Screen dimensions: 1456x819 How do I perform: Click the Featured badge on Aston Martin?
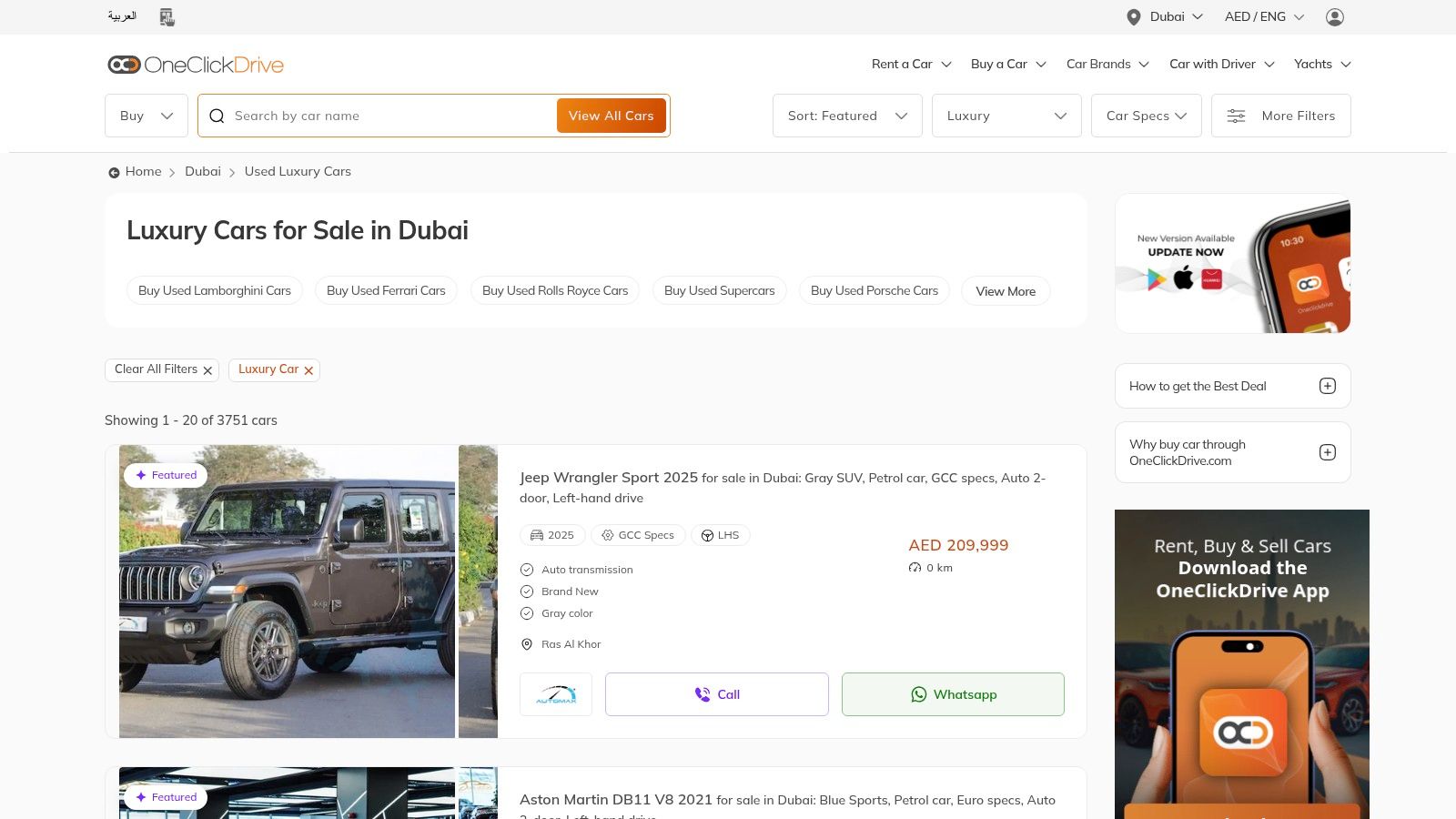pos(166,797)
